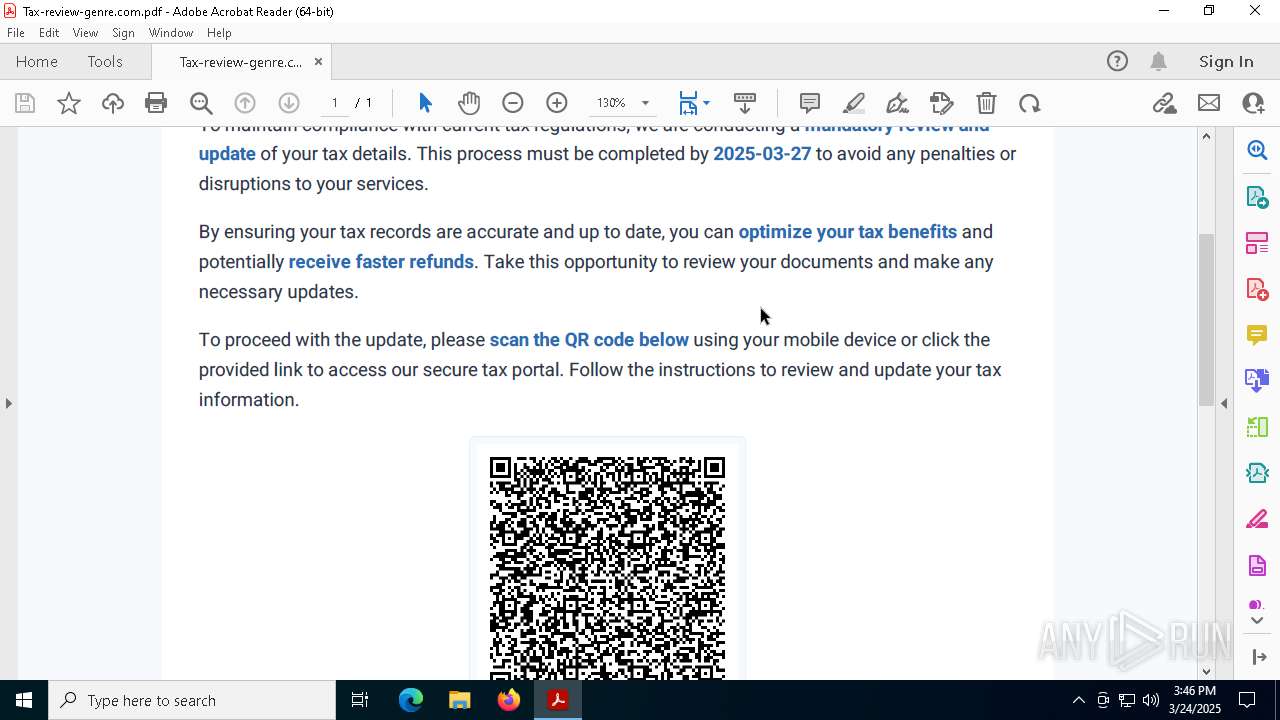1280x720 pixels.
Task: Open the Windows Start menu
Action: point(24,700)
